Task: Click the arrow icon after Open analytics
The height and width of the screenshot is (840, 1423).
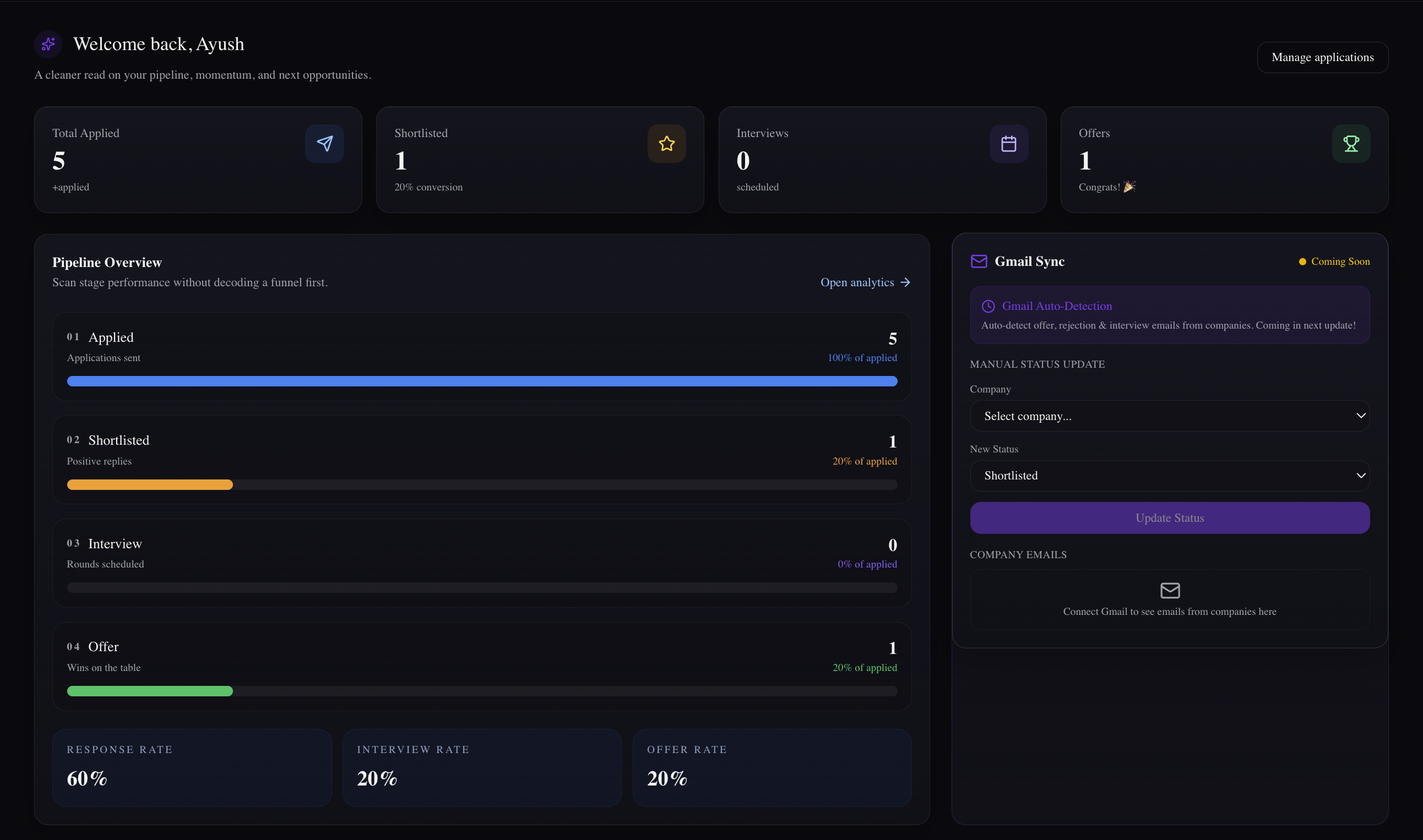Action: point(905,282)
